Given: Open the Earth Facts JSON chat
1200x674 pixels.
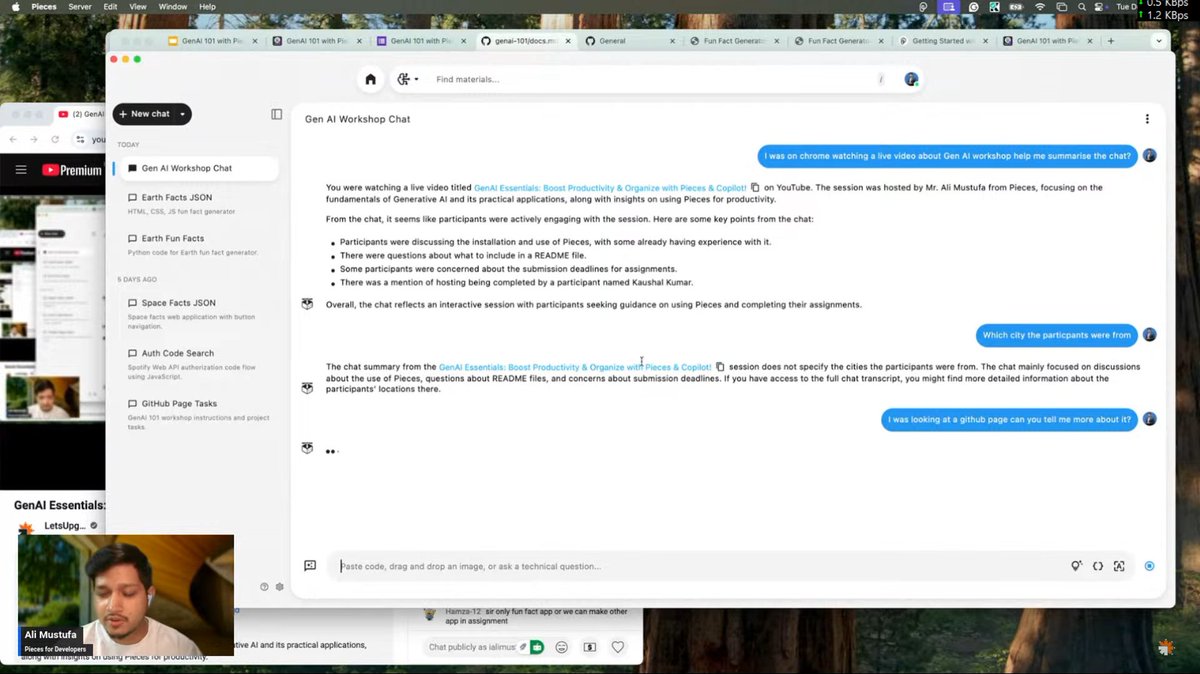Looking at the screenshot, I should point(199,203).
